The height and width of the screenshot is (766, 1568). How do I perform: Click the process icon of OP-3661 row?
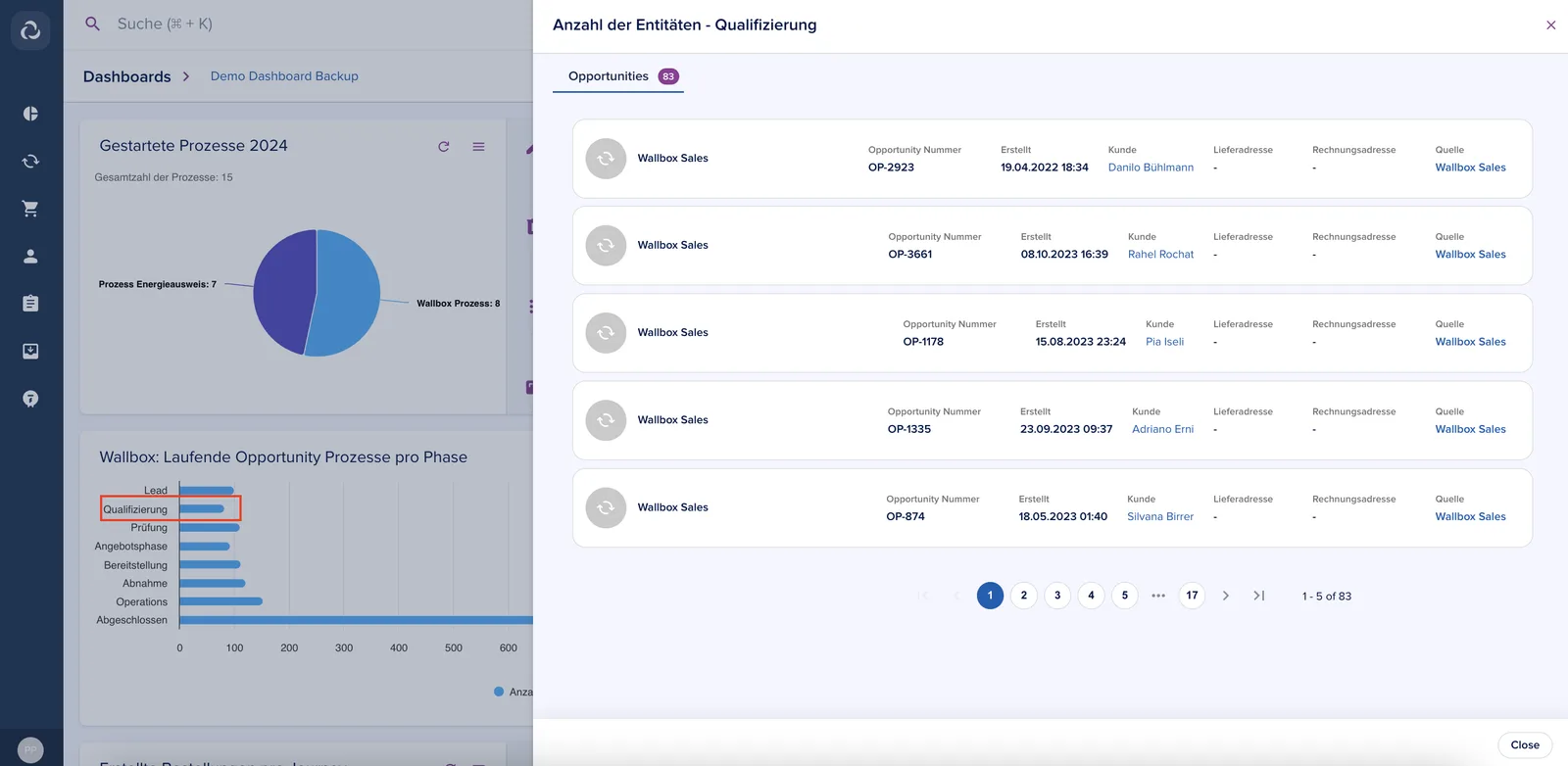606,246
